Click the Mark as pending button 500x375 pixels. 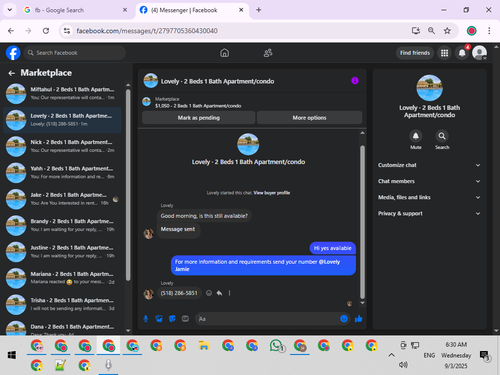click(199, 118)
